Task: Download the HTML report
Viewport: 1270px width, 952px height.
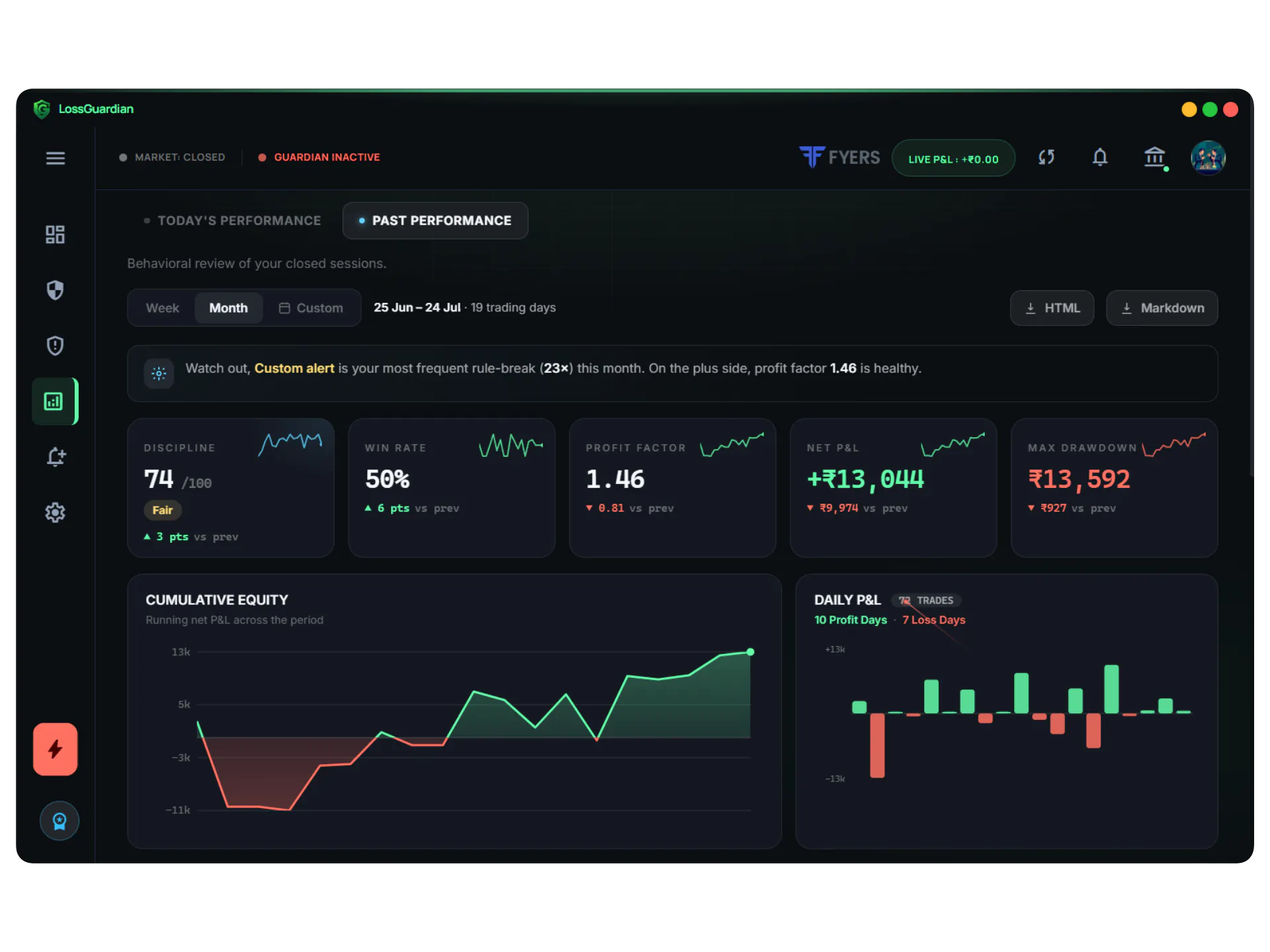Action: coord(1052,308)
